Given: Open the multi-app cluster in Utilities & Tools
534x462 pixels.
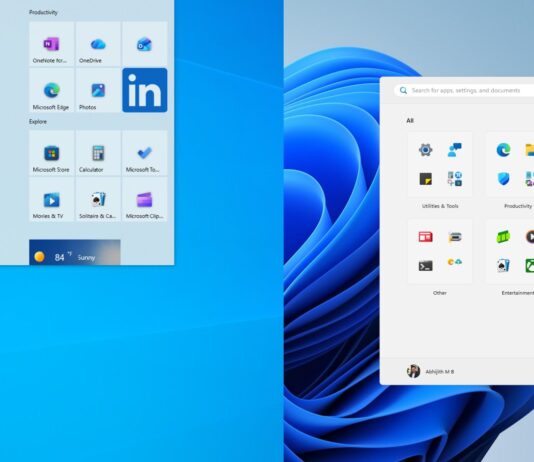Looking at the screenshot, I should [455, 179].
